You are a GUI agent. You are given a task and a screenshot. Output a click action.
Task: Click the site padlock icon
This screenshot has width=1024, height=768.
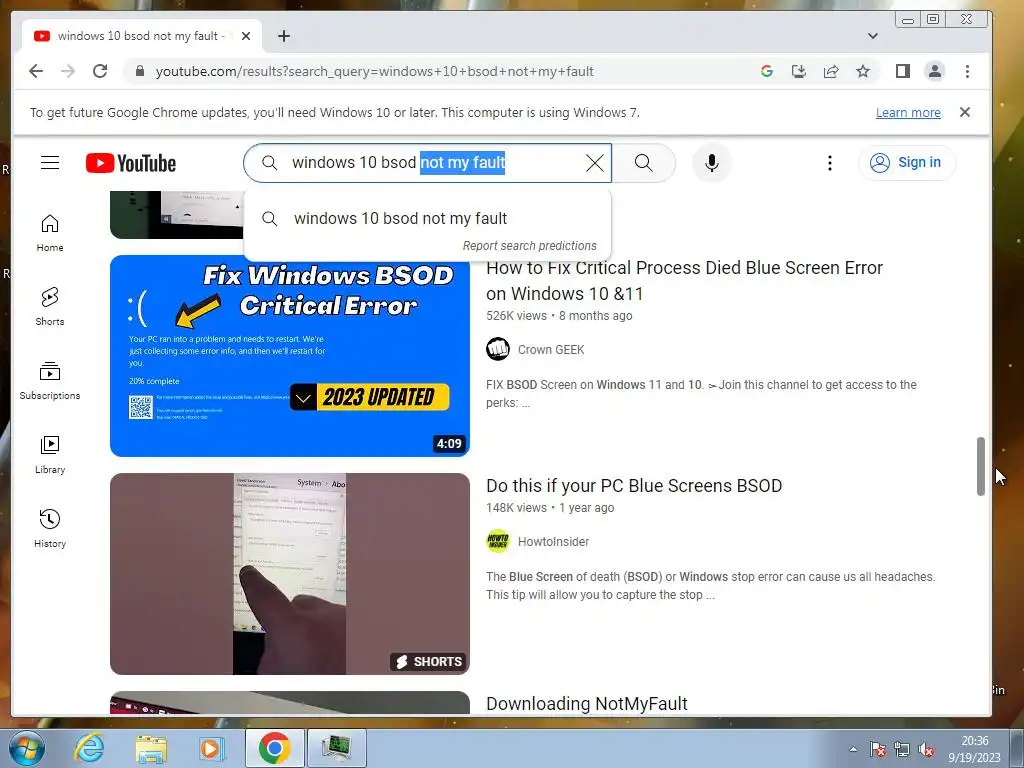pos(140,71)
